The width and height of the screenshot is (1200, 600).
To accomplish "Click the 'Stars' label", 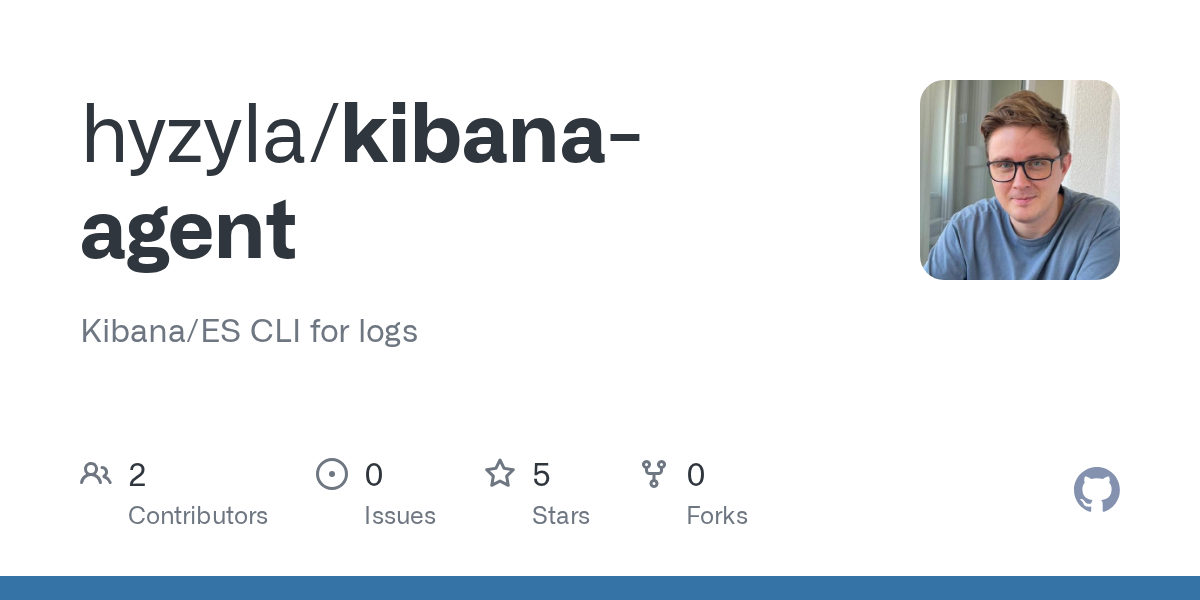I will pyautogui.click(x=561, y=516).
